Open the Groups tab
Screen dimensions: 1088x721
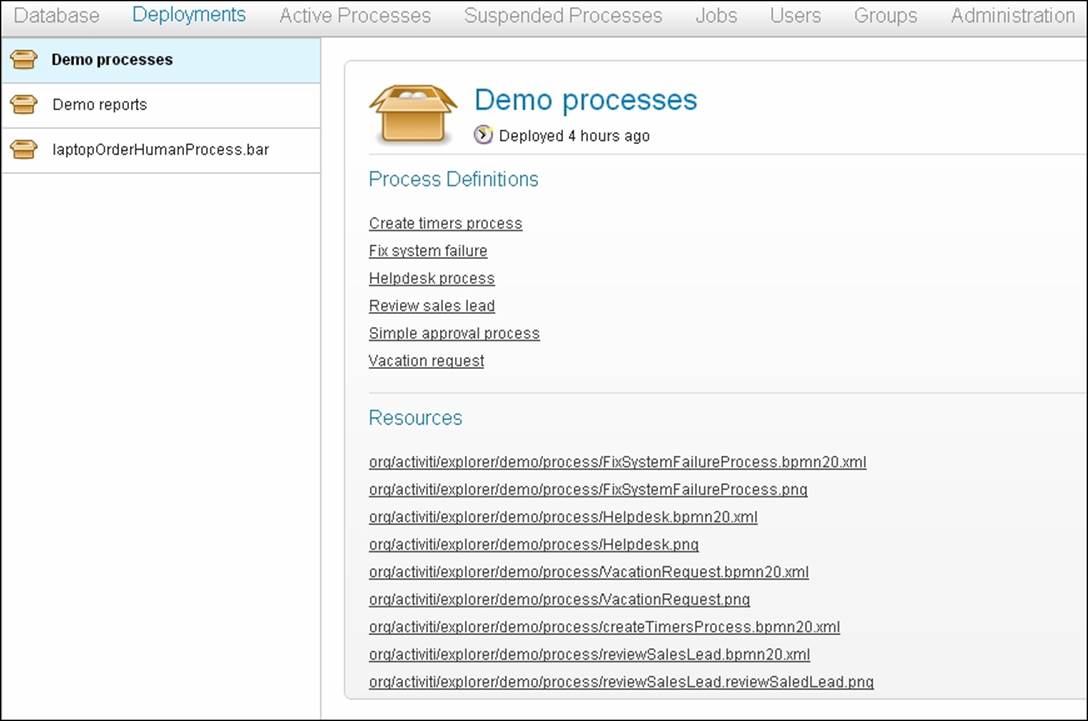[x=885, y=16]
